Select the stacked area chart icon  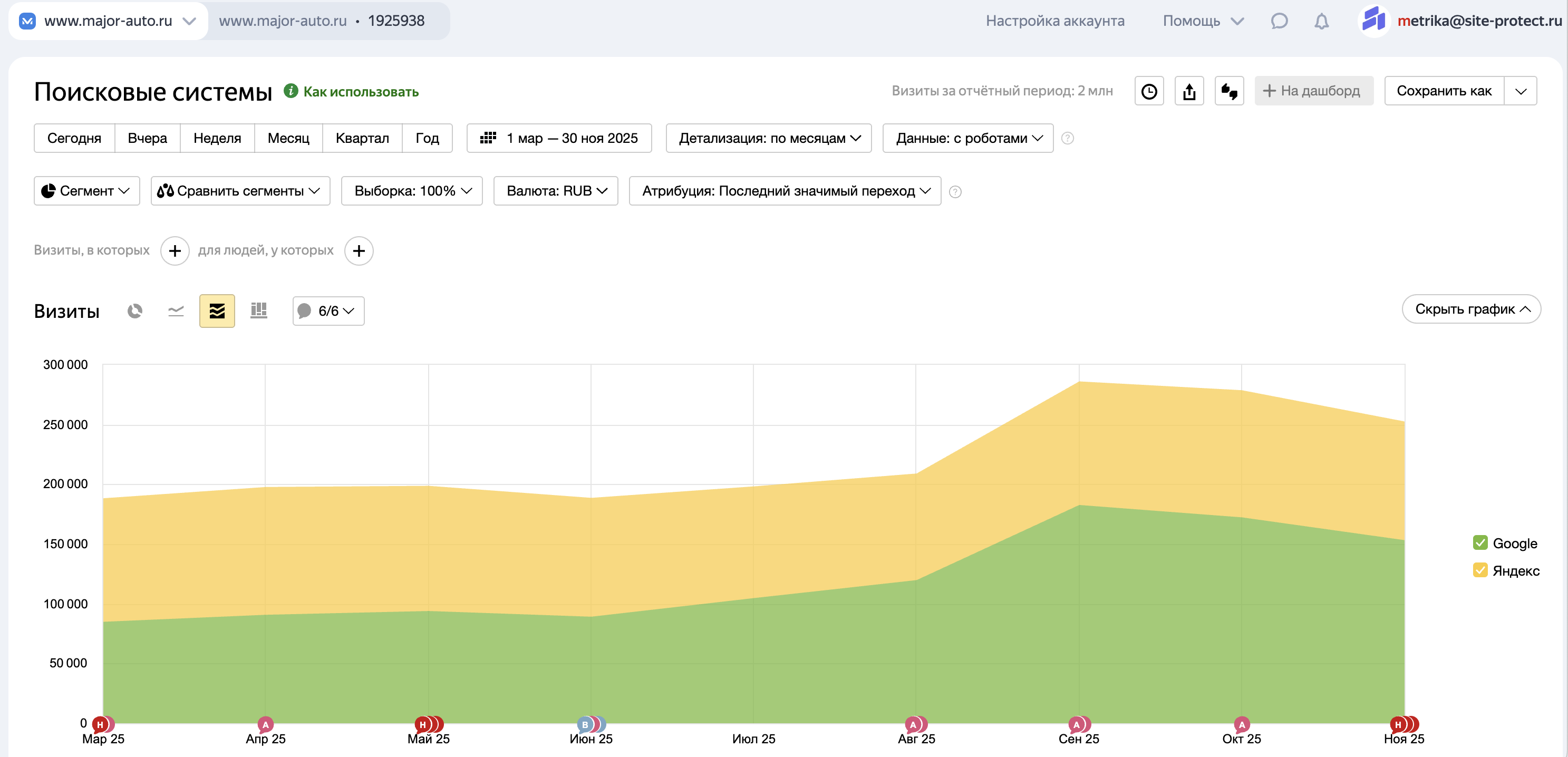click(x=217, y=311)
